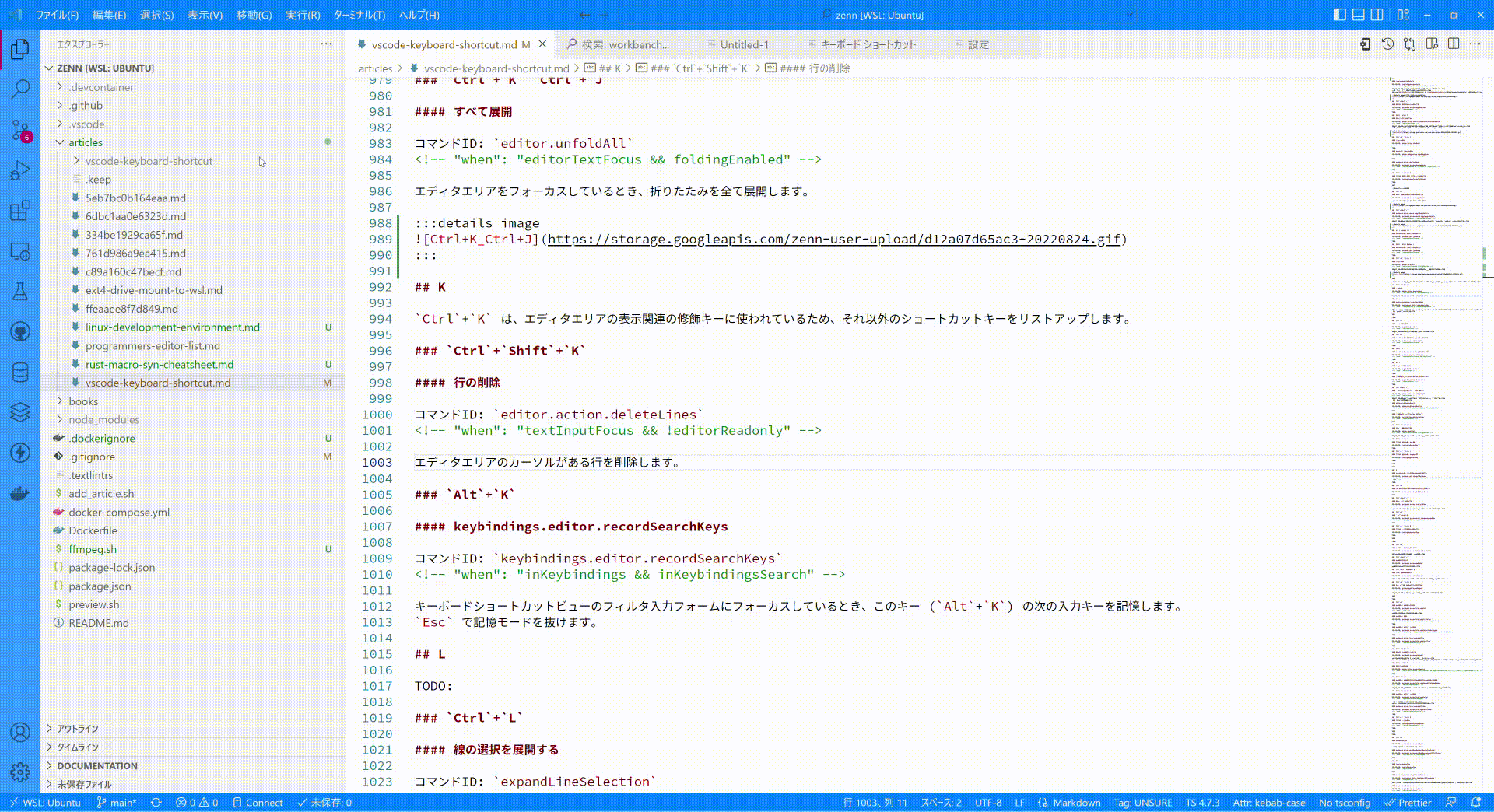Open problems errors and warnings counter

(197, 803)
